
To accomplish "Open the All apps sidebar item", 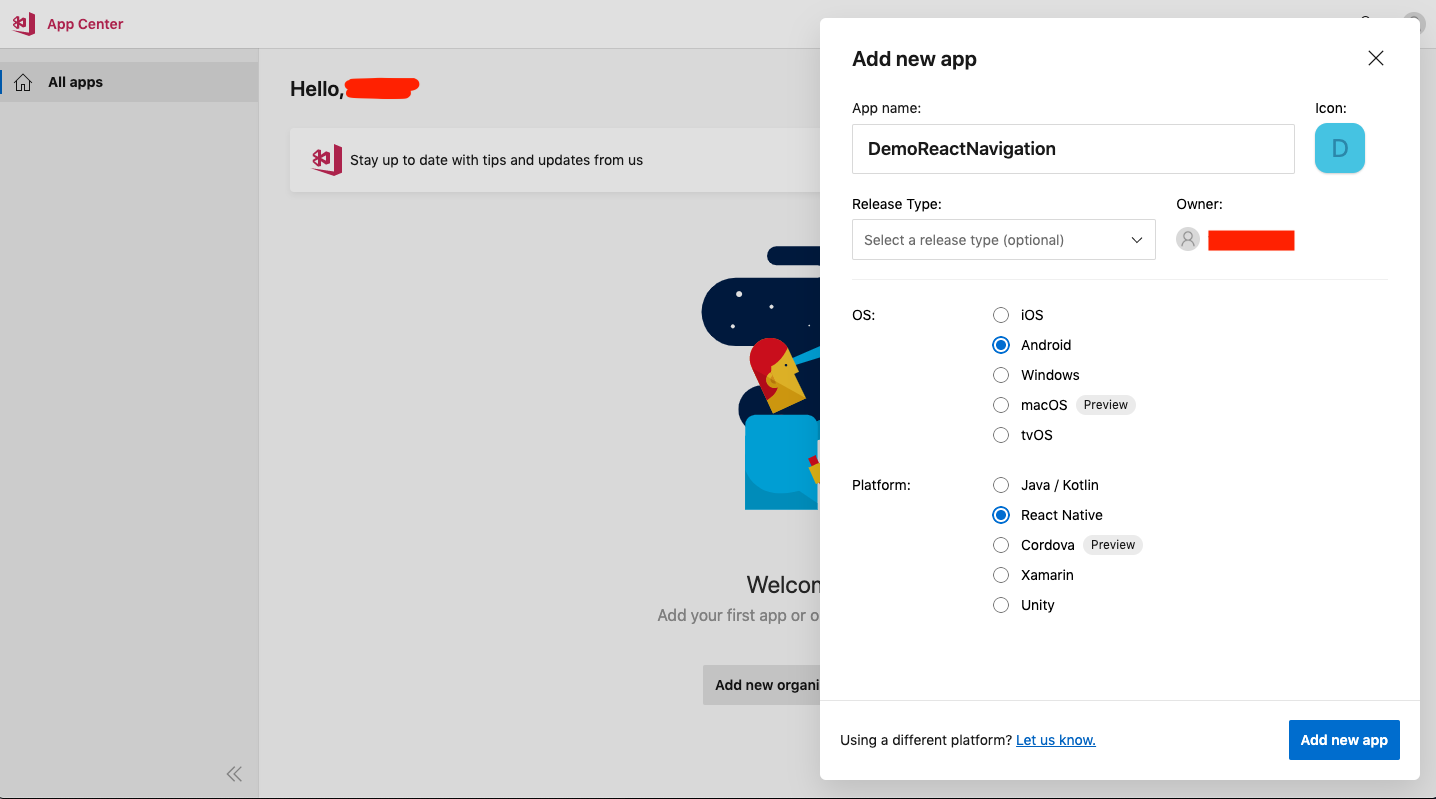I will pos(76,83).
